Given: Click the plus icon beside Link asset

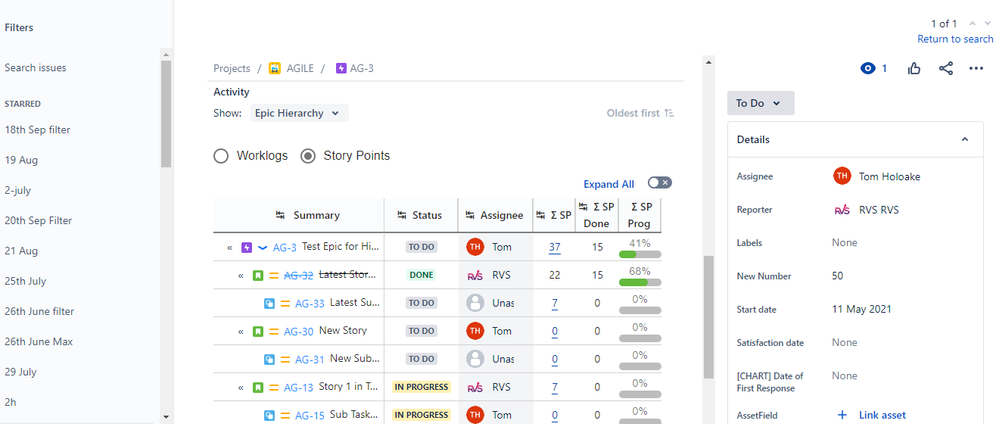Looking at the screenshot, I should pyautogui.click(x=842, y=415).
